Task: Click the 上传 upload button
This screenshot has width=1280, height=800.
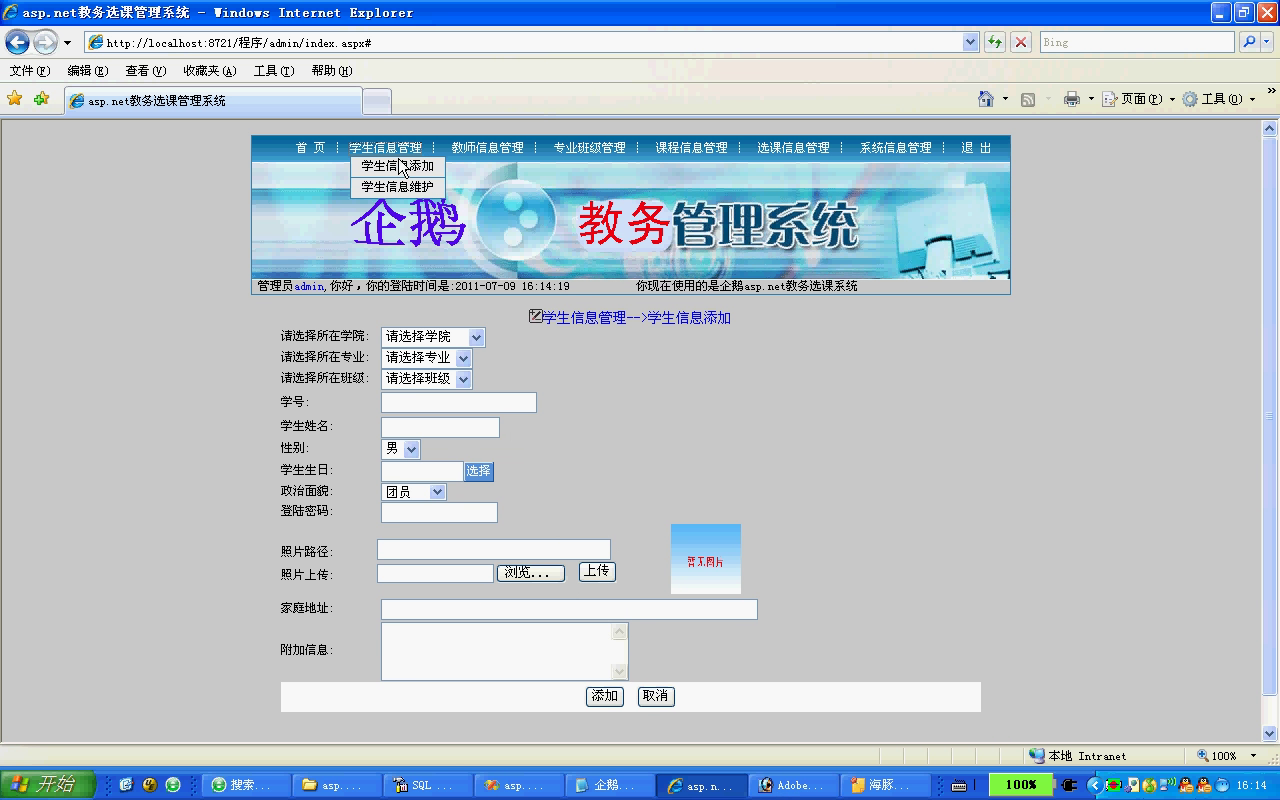Action: pyautogui.click(x=597, y=571)
